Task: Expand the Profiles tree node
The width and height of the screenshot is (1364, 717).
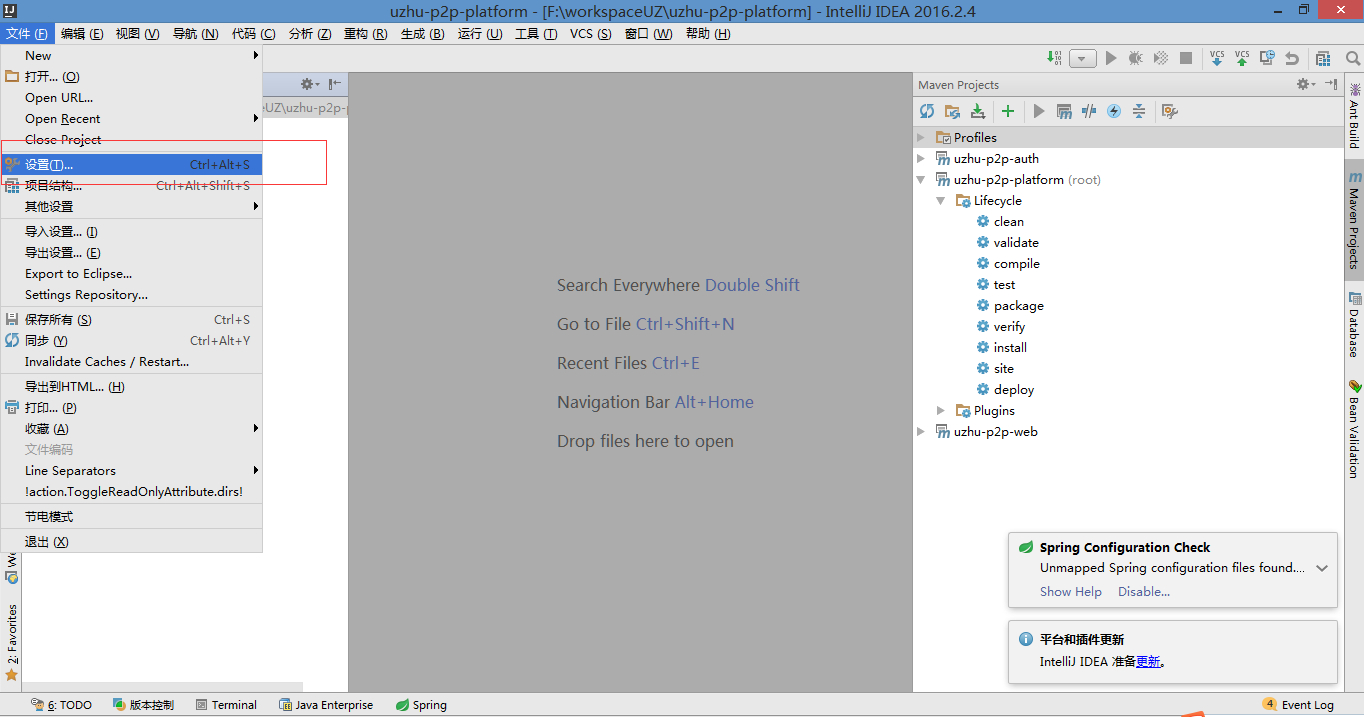Action: 921,137
